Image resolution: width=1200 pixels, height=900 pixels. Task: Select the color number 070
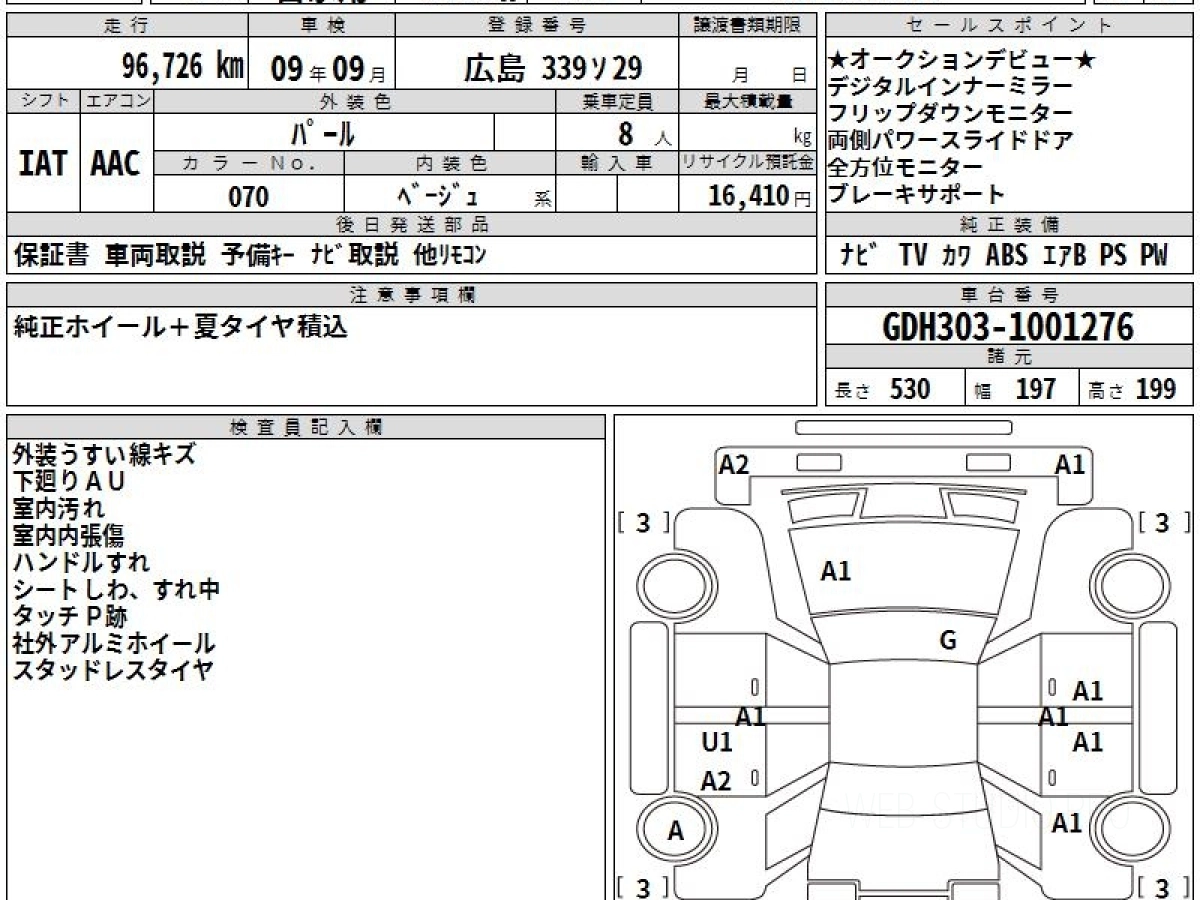(248, 197)
